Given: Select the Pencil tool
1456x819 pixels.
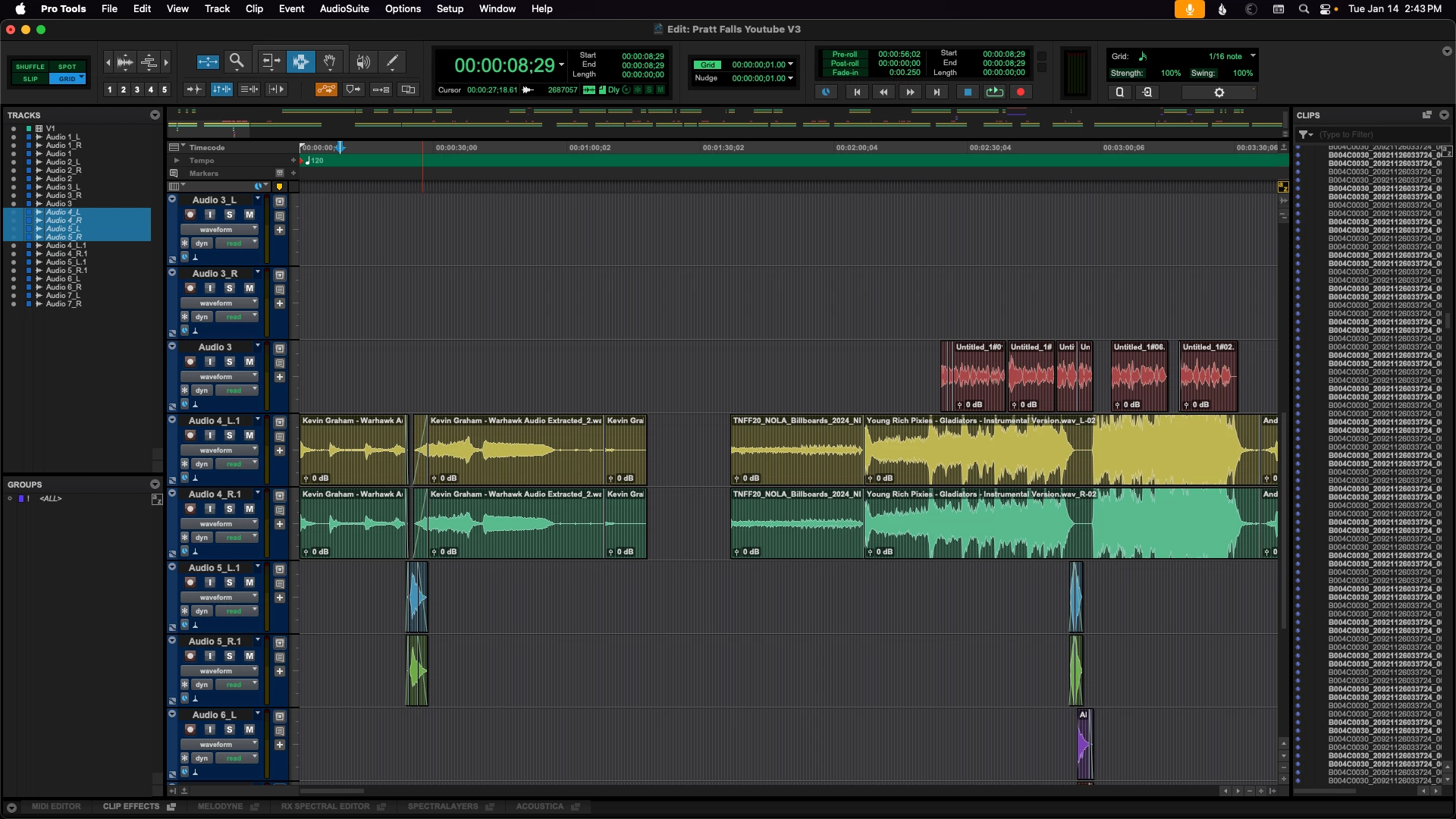Looking at the screenshot, I should click(x=392, y=61).
